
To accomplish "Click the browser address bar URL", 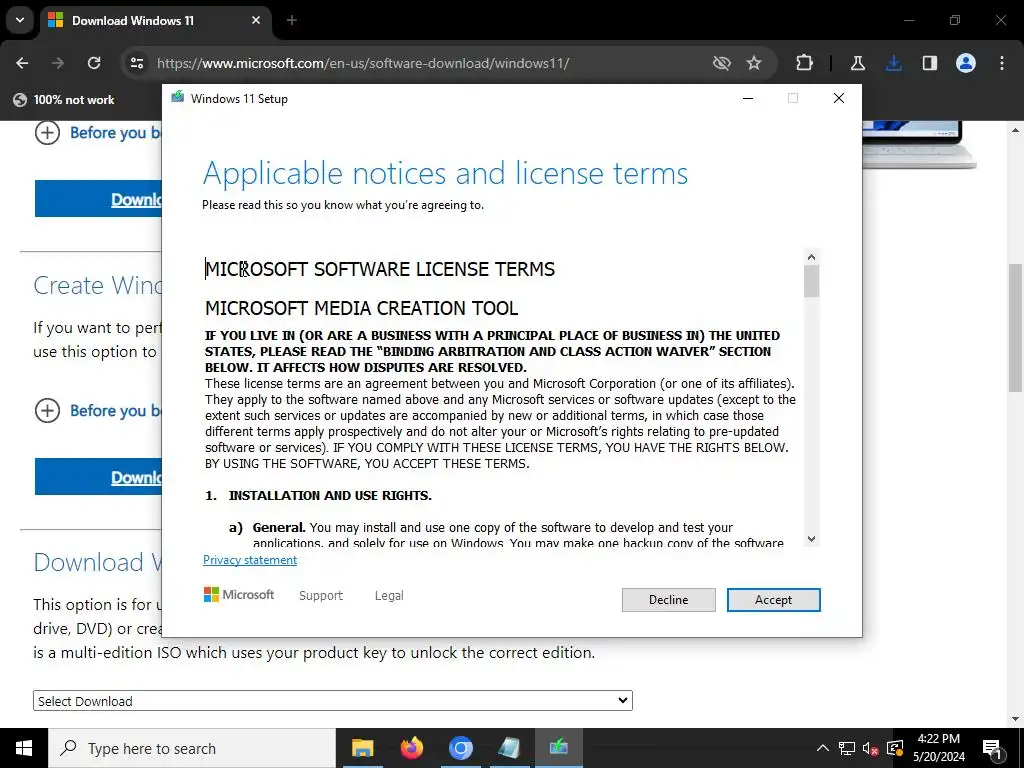I will point(363,63).
